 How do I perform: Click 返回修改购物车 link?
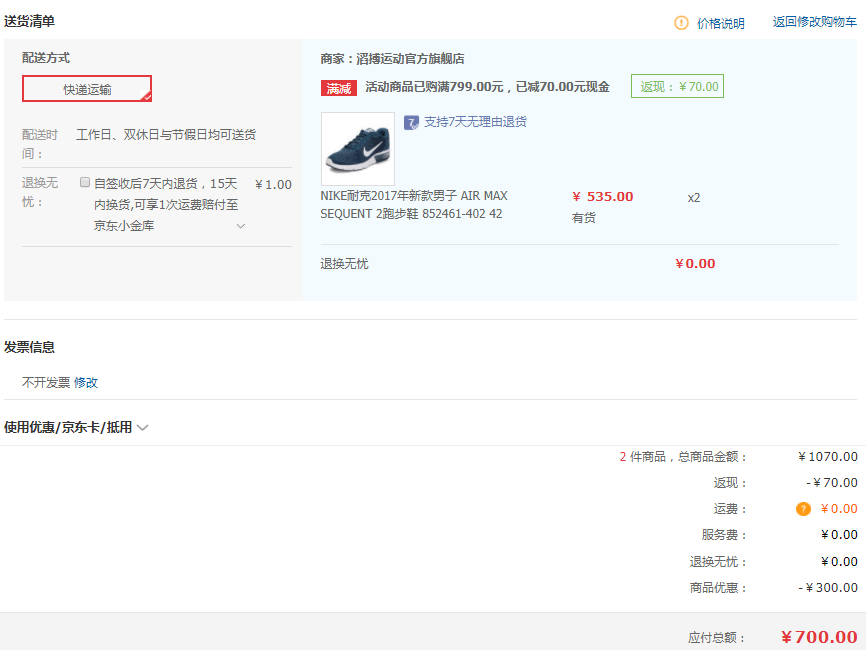coord(815,22)
